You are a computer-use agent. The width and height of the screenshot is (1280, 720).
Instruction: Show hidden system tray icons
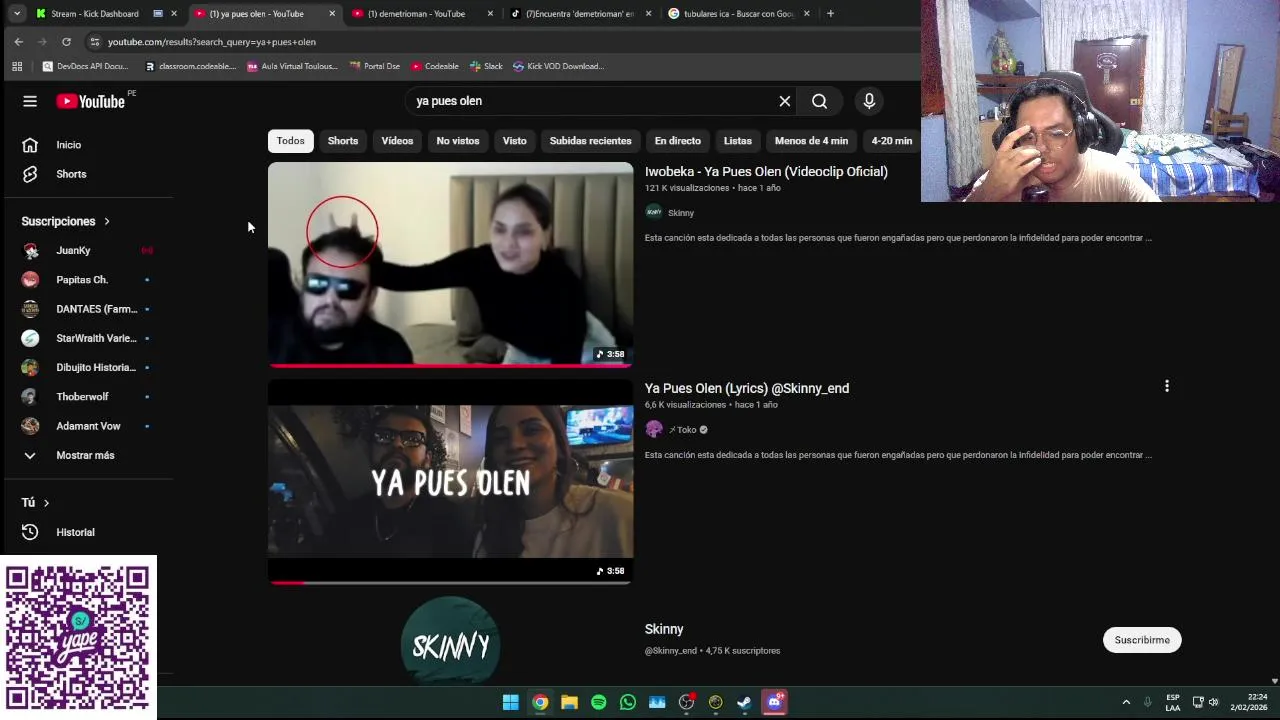(1126, 702)
